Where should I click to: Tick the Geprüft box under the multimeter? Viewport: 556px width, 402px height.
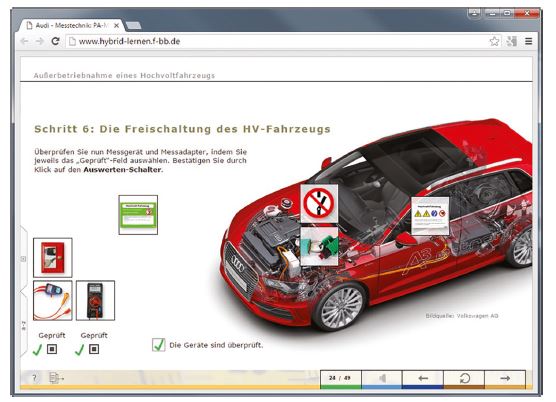(x=94, y=349)
